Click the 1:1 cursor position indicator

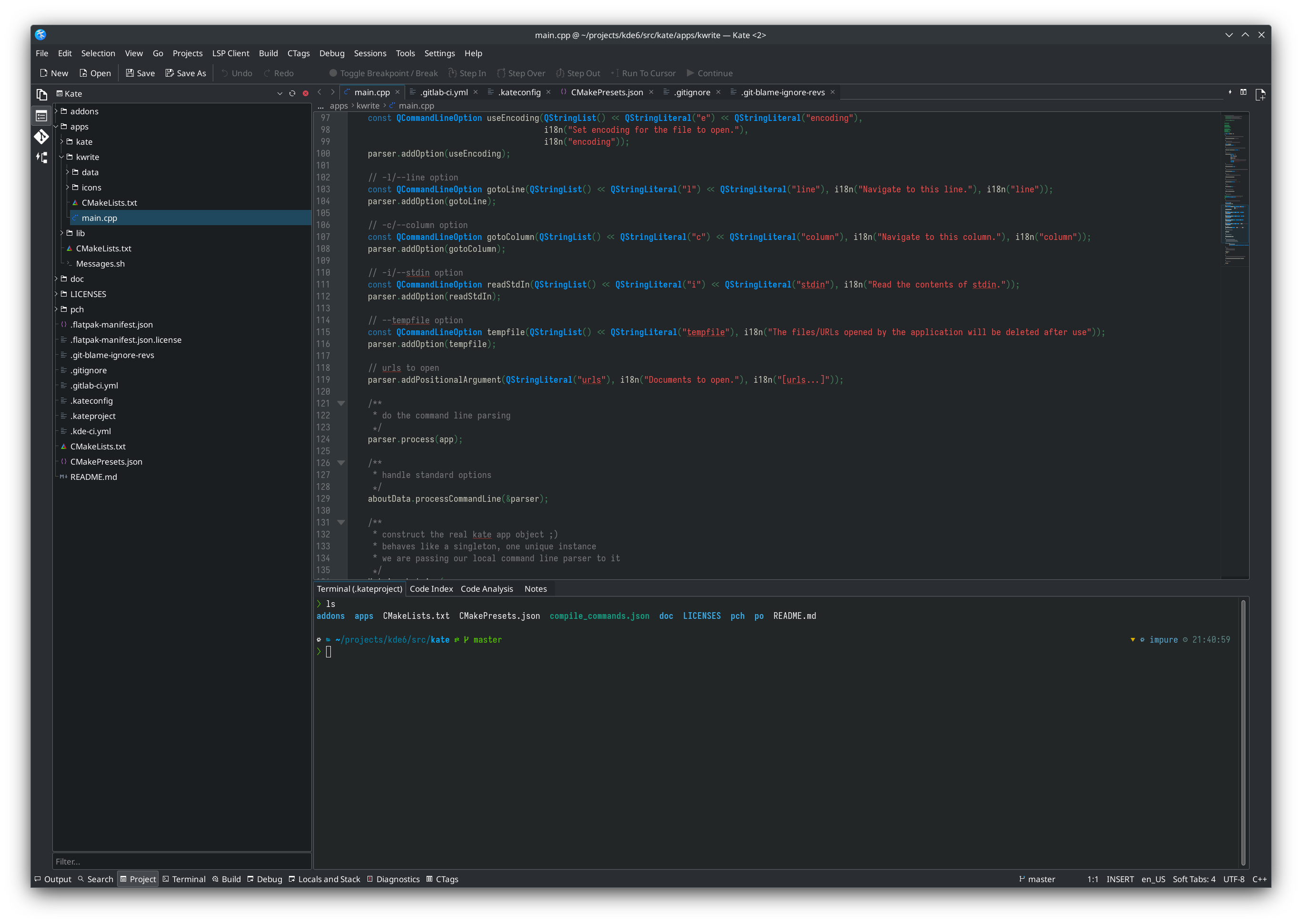point(1092,879)
